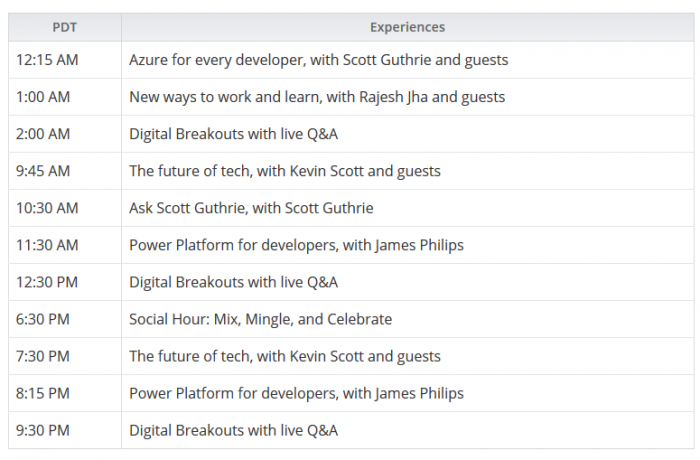Click New ways to work and learn session

pyautogui.click(x=316, y=97)
